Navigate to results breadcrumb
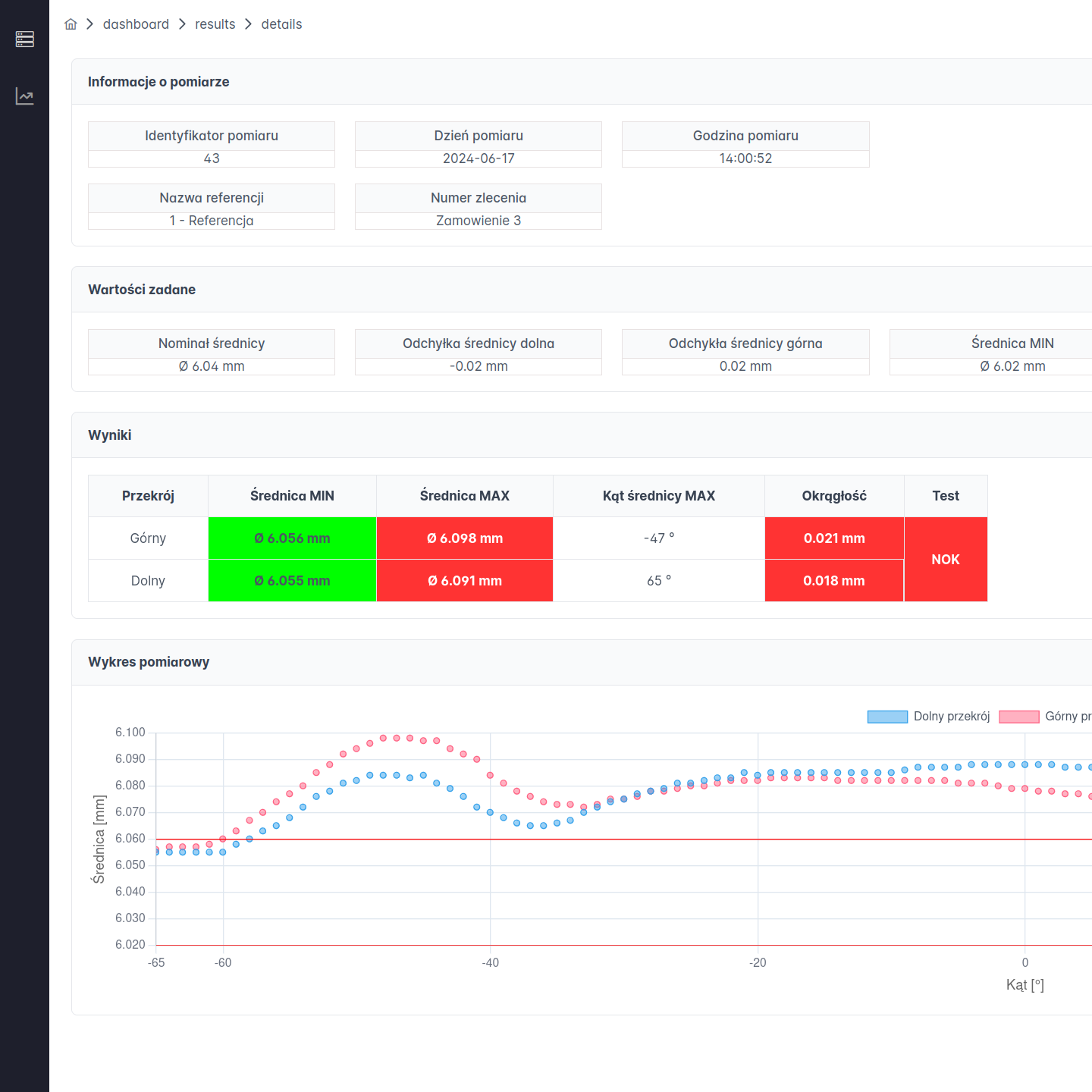Screen dimensions: 1092x1092 215,24
